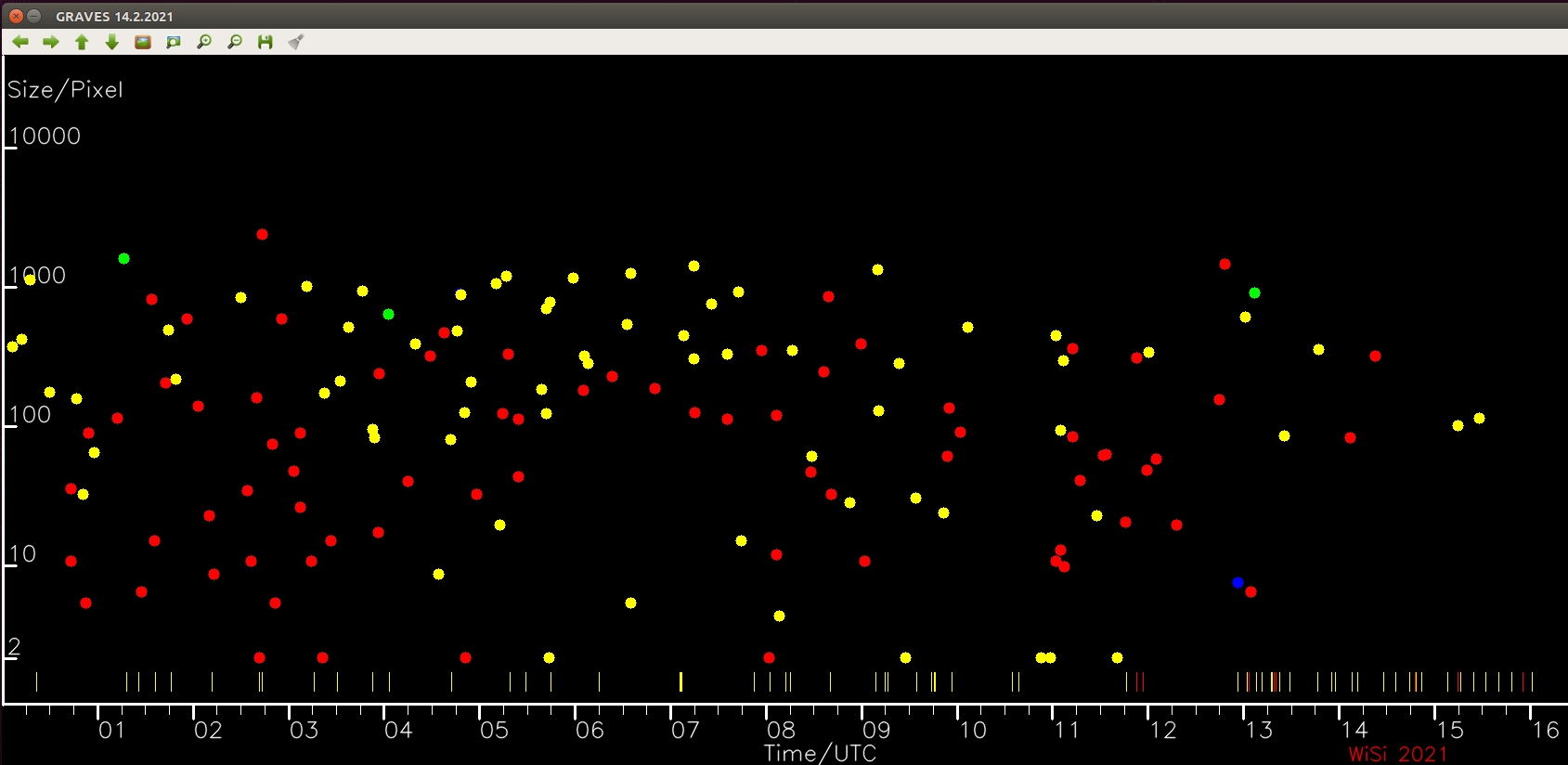Click the picture-with-magnifier zoom region icon

click(x=174, y=42)
